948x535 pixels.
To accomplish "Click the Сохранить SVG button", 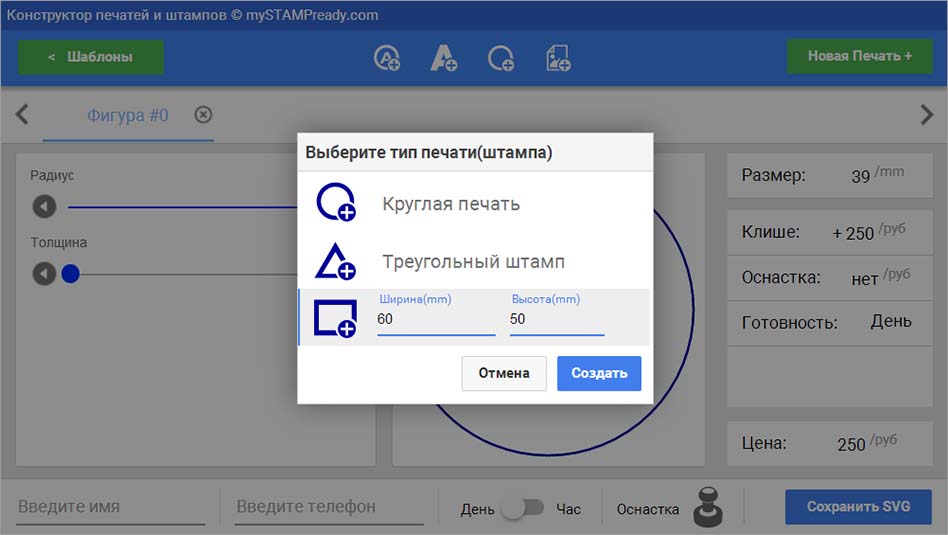I will [x=859, y=507].
